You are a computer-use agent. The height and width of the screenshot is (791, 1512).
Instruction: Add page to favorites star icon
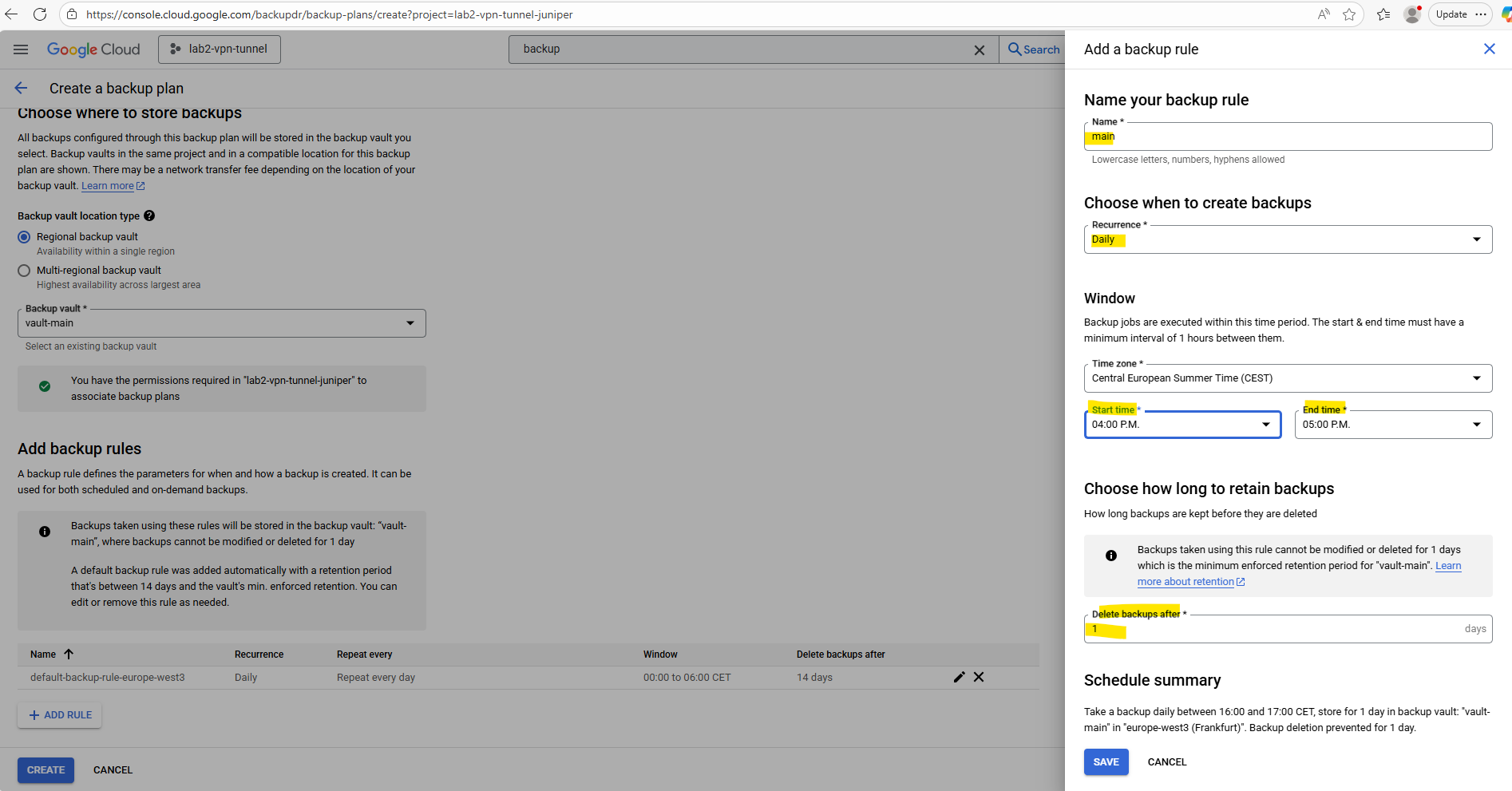1349,14
